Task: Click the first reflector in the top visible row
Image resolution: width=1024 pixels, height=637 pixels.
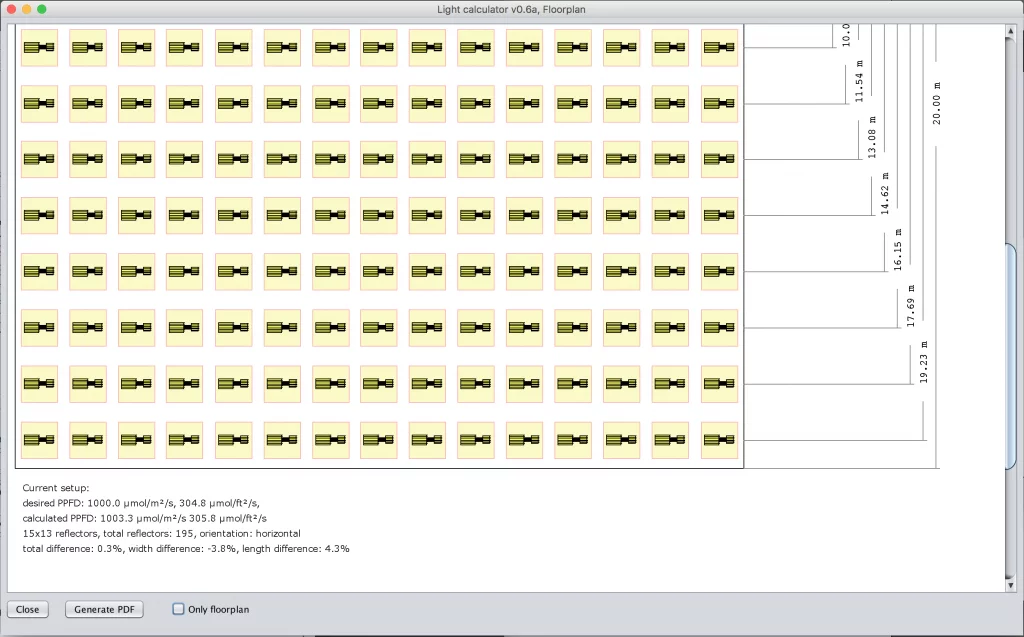Action: 39,47
